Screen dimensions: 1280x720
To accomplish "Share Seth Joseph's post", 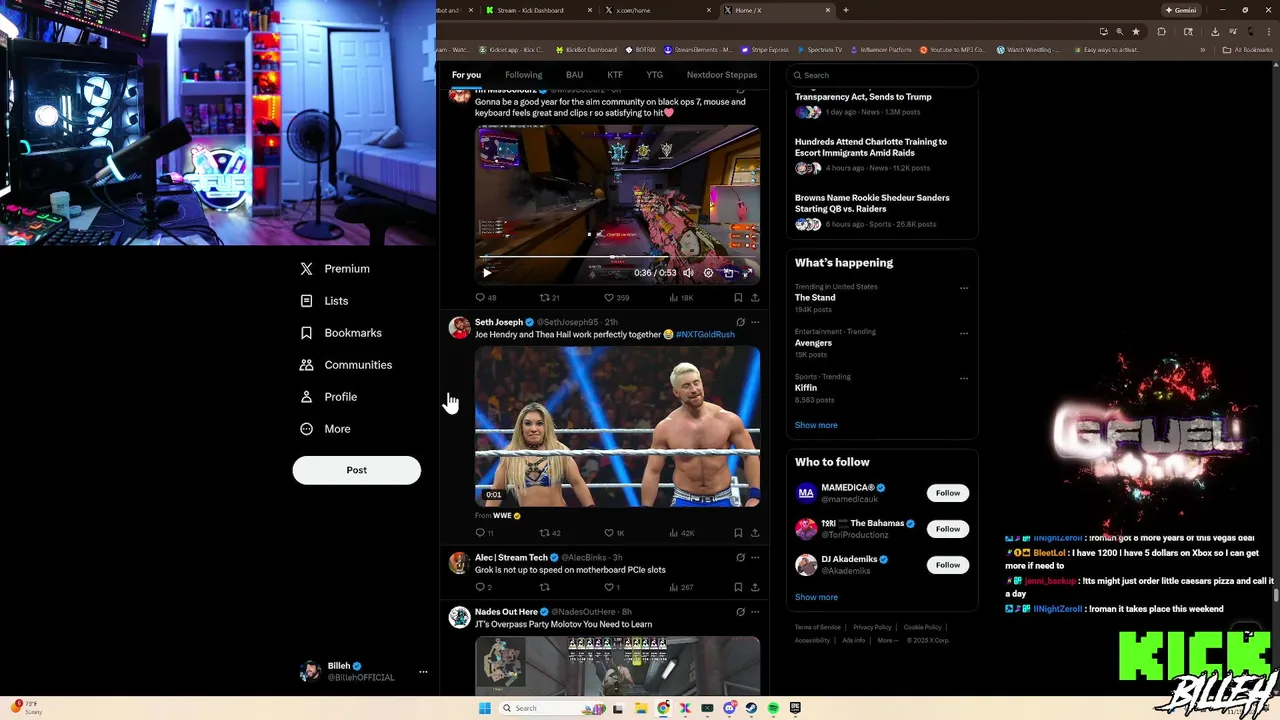I will (755, 533).
